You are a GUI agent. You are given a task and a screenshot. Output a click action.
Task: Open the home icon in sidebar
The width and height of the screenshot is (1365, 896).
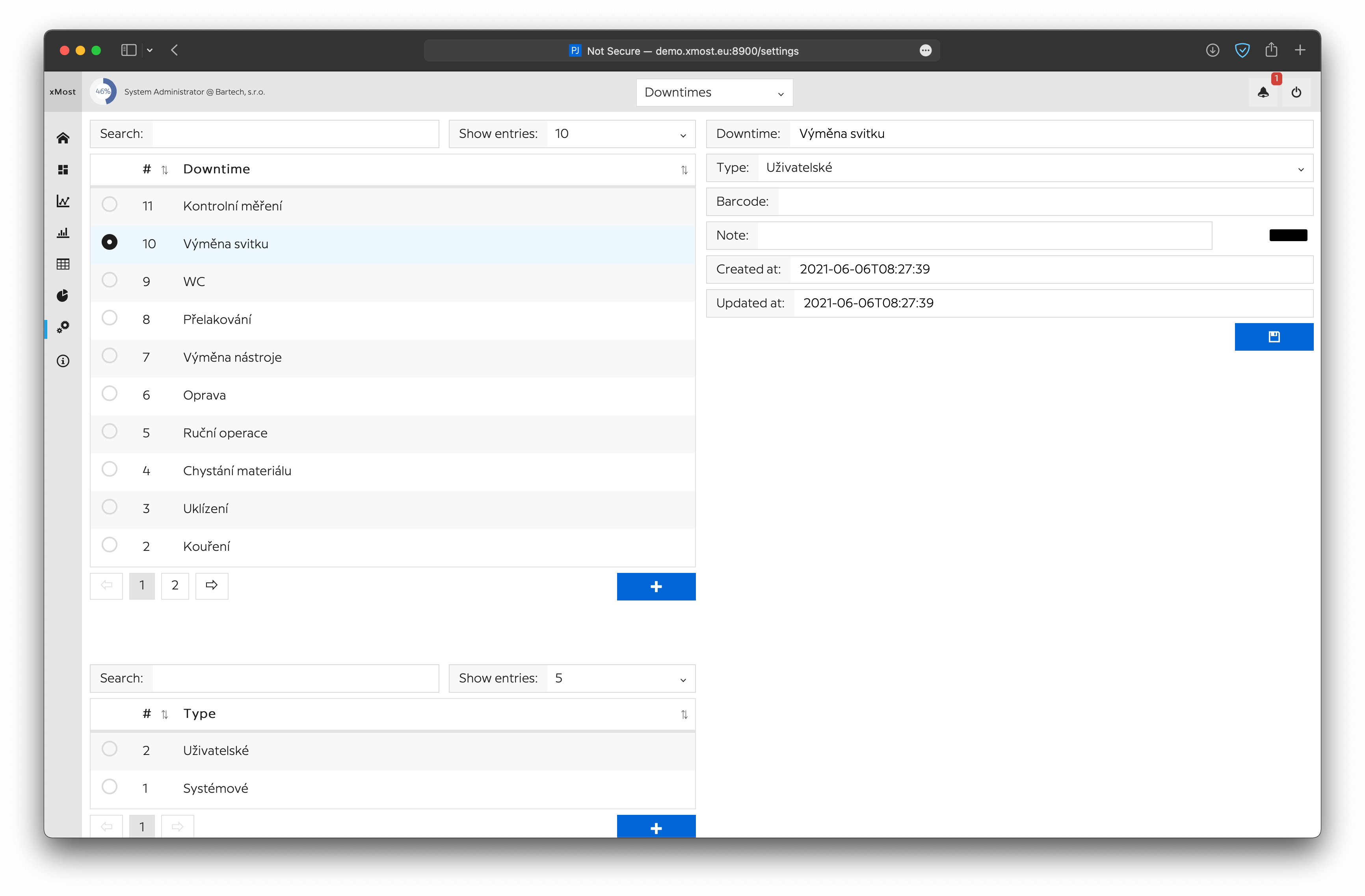click(x=63, y=138)
